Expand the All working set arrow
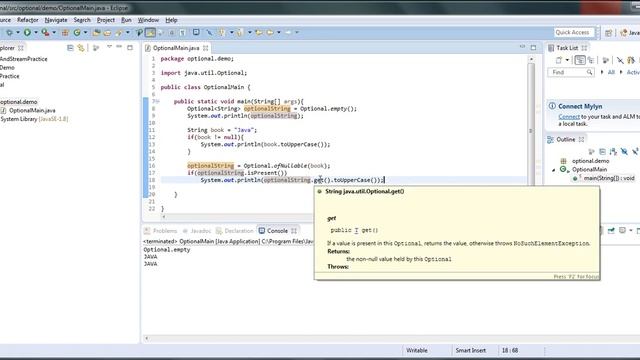Image resolution: width=640 pixels, height=360 pixels. (602, 72)
